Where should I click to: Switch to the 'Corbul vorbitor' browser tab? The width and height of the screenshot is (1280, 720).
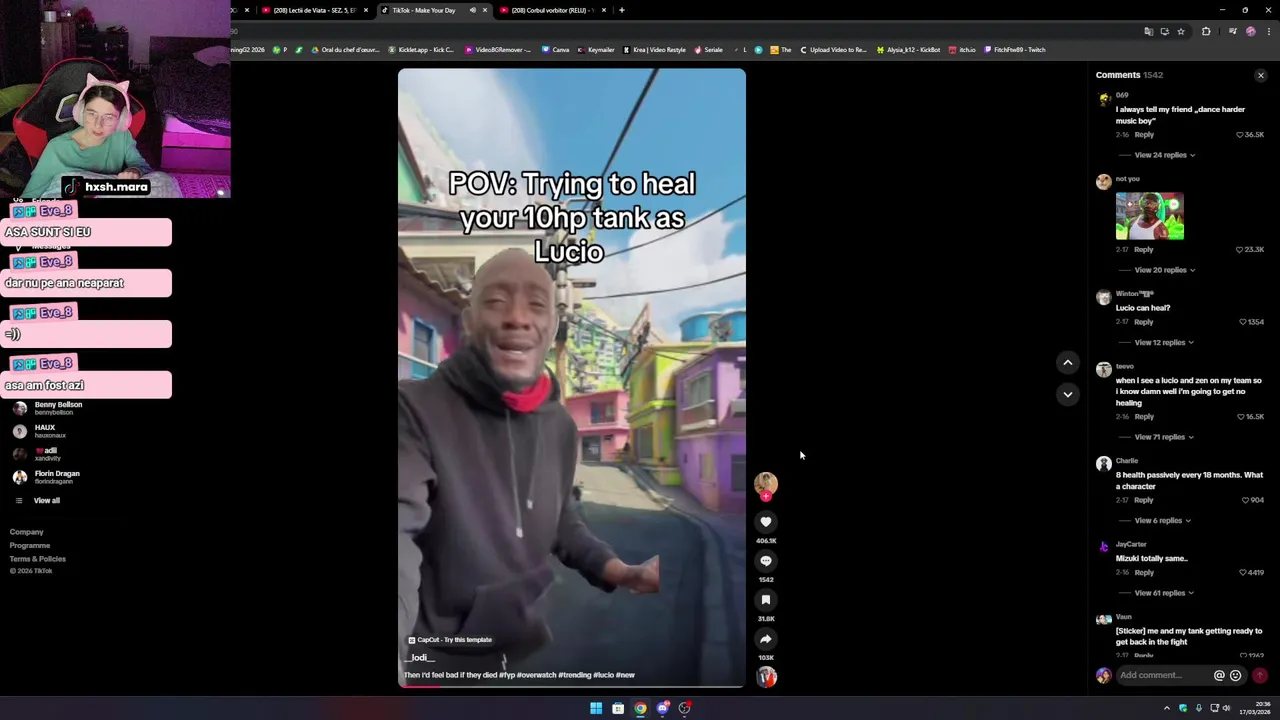(x=551, y=10)
